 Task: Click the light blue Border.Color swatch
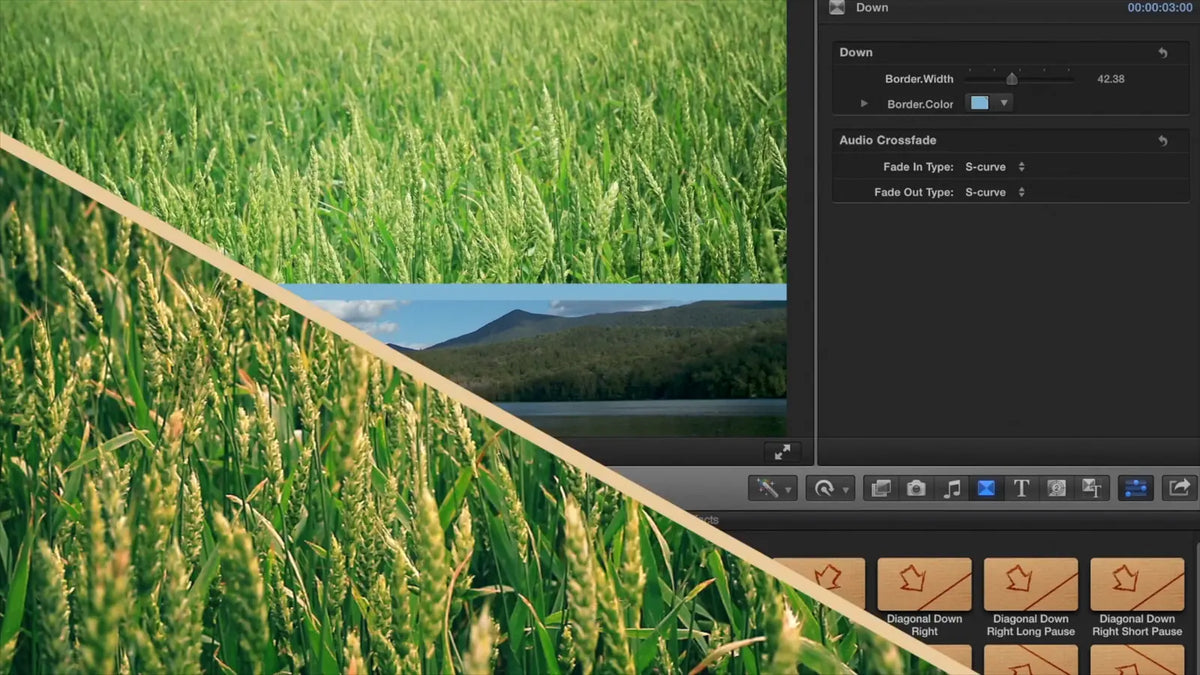(979, 103)
